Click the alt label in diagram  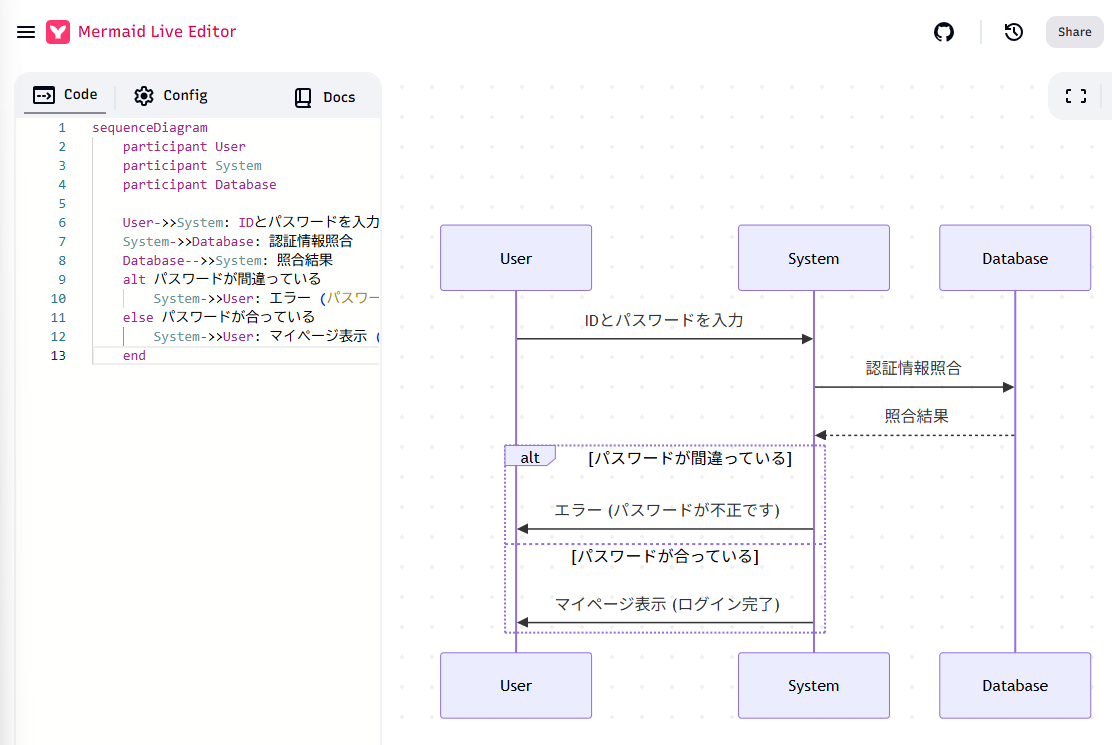[x=529, y=457]
